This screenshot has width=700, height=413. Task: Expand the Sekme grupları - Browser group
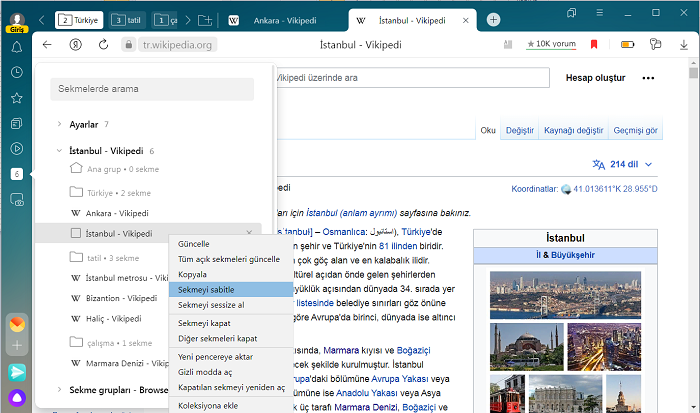point(59,390)
